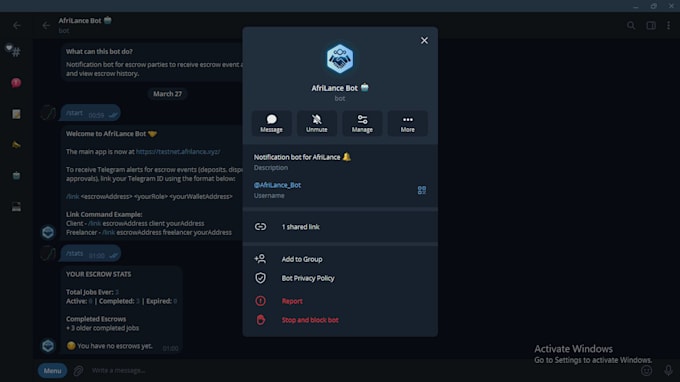This screenshot has width=680, height=382.
Task: Click the red Report warning icon
Action: pyautogui.click(x=260, y=301)
